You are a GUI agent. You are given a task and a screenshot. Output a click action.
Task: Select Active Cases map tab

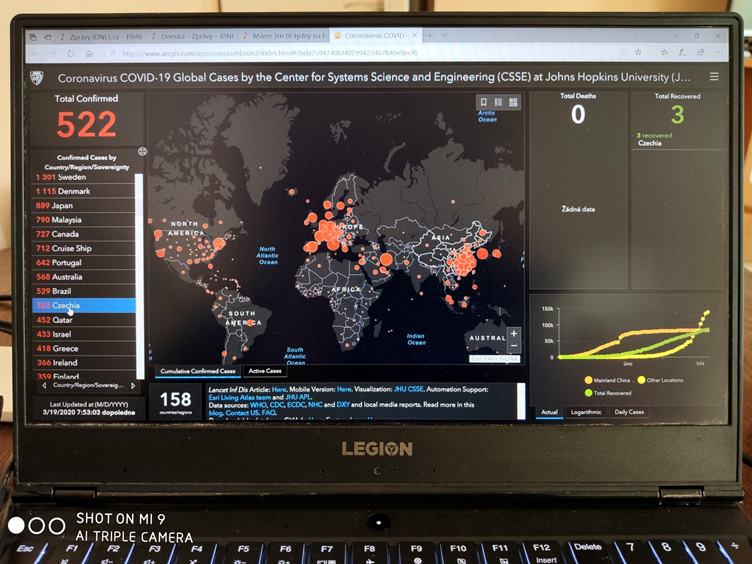tap(265, 371)
